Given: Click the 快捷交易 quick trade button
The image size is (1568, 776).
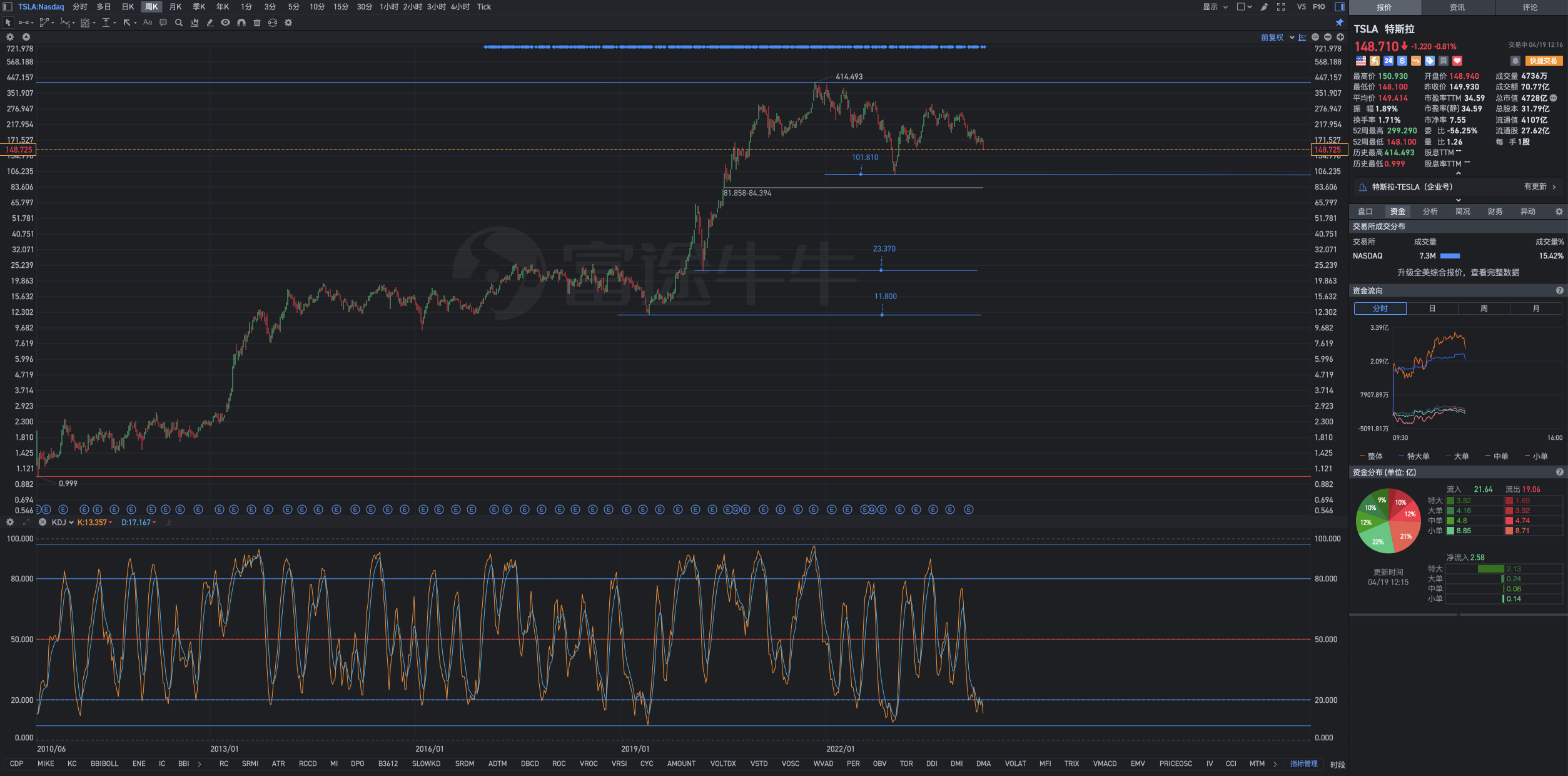Looking at the screenshot, I should pos(1544,61).
